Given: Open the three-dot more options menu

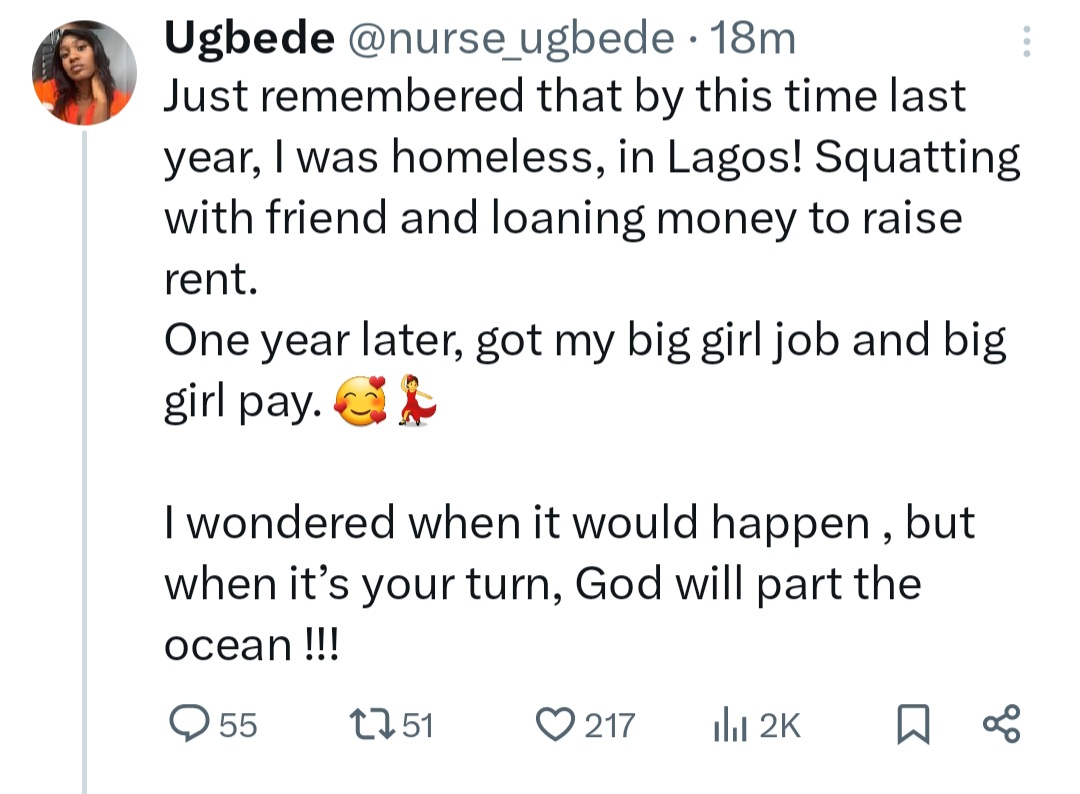Looking at the screenshot, I should coord(1024,42).
